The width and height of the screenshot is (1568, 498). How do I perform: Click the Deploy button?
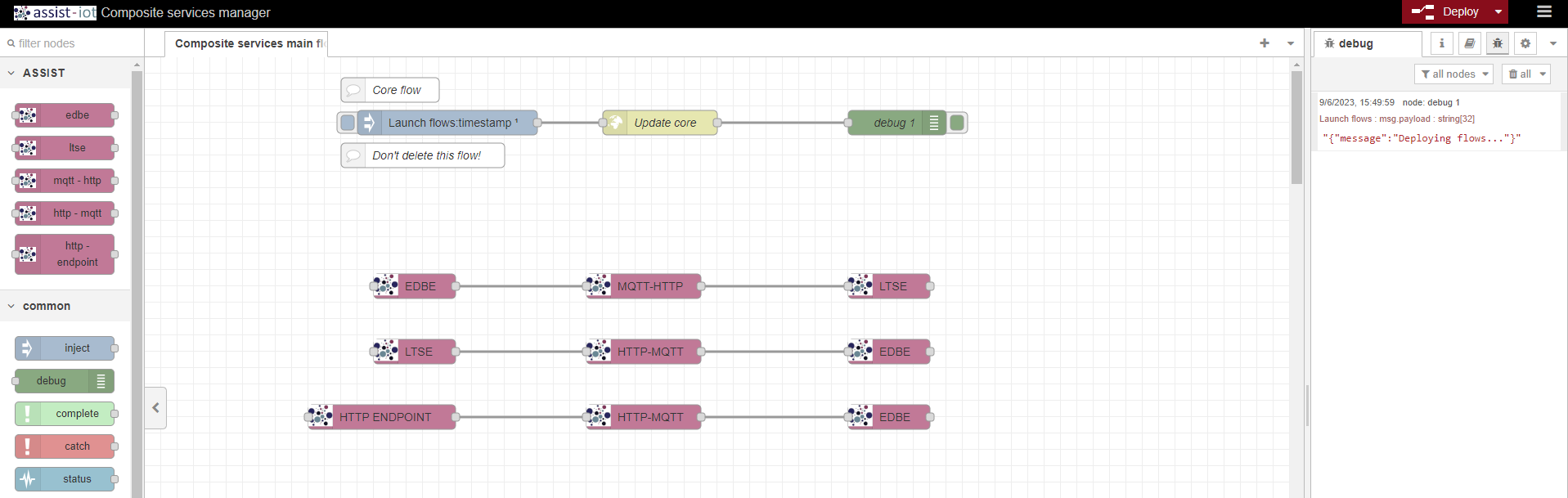(1446, 11)
